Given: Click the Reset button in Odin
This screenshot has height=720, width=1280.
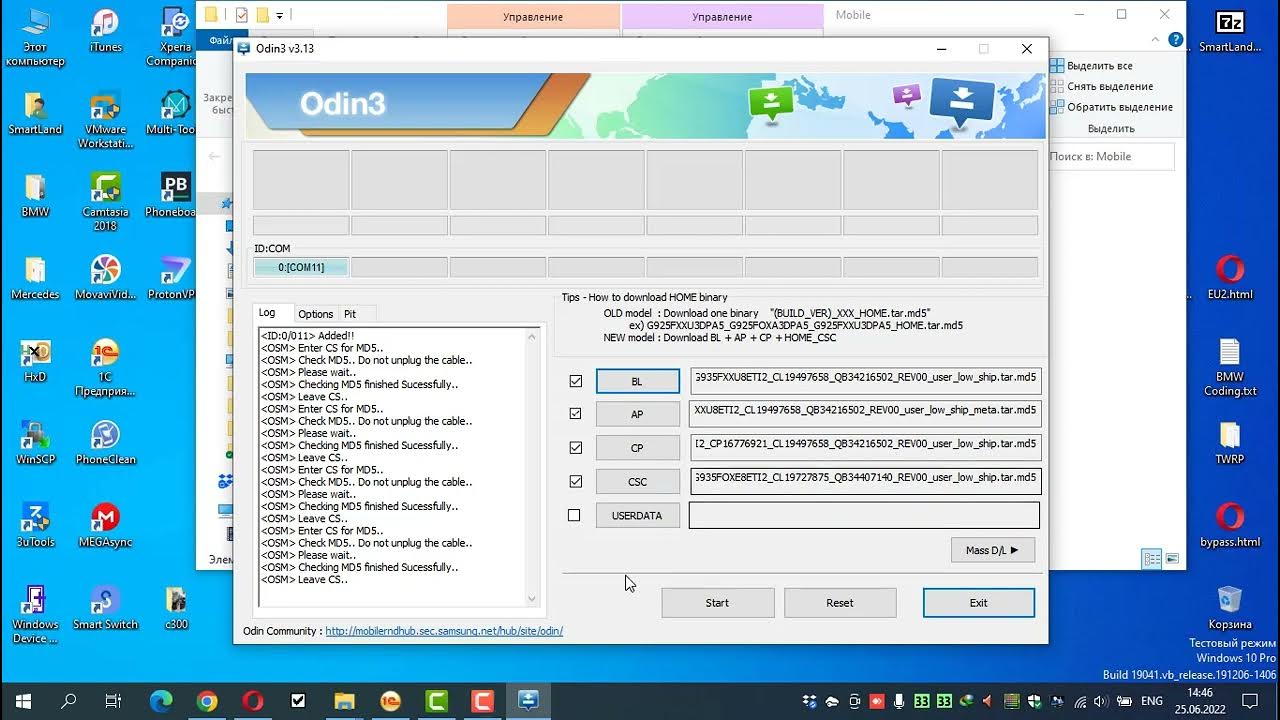Looking at the screenshot, I should pyautogui.click(x=840, y=603).
